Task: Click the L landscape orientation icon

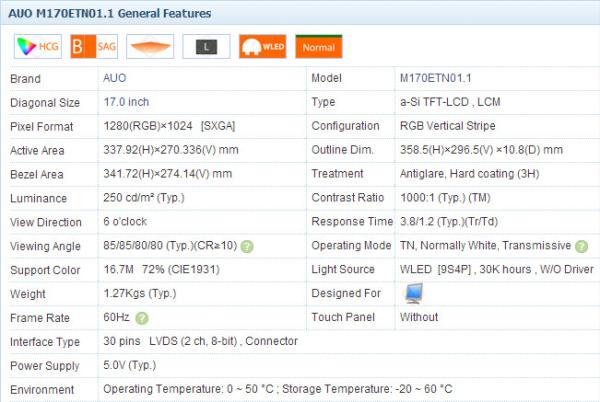Action: coord(206,46)
